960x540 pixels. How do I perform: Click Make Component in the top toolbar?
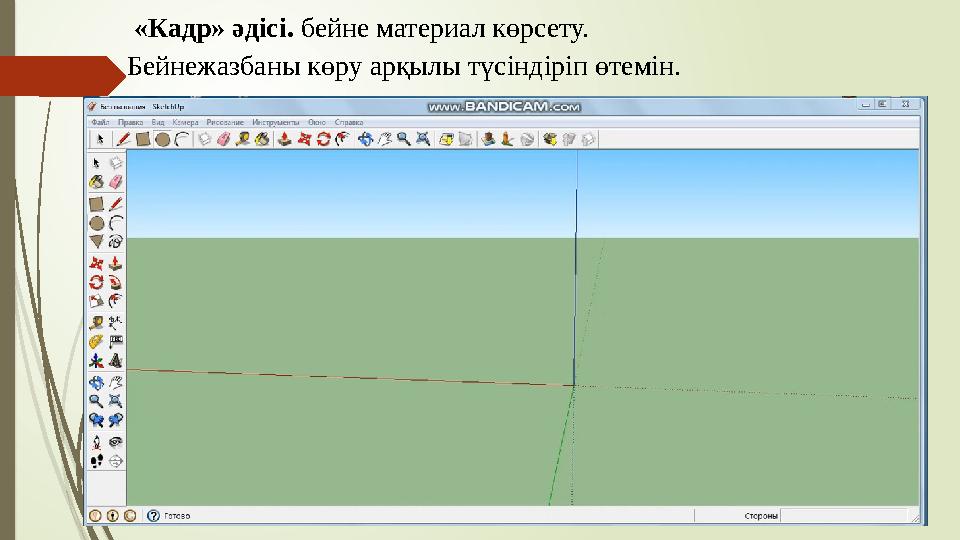click(x=204, y=140)
